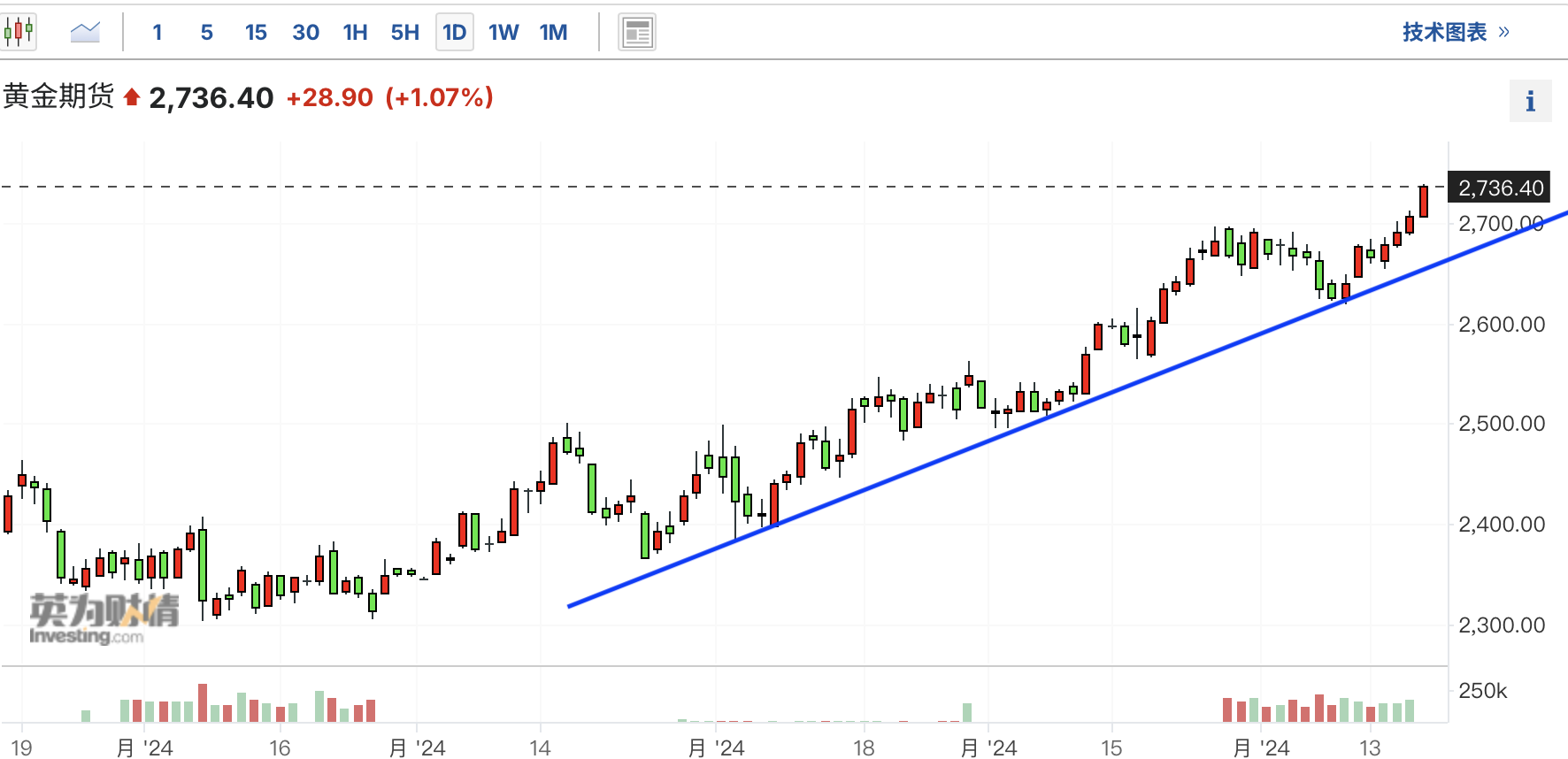The width and height of the screenshot is (1568, 759).
Task: Select the 1 minute timeframe
Action: point(158,33)
